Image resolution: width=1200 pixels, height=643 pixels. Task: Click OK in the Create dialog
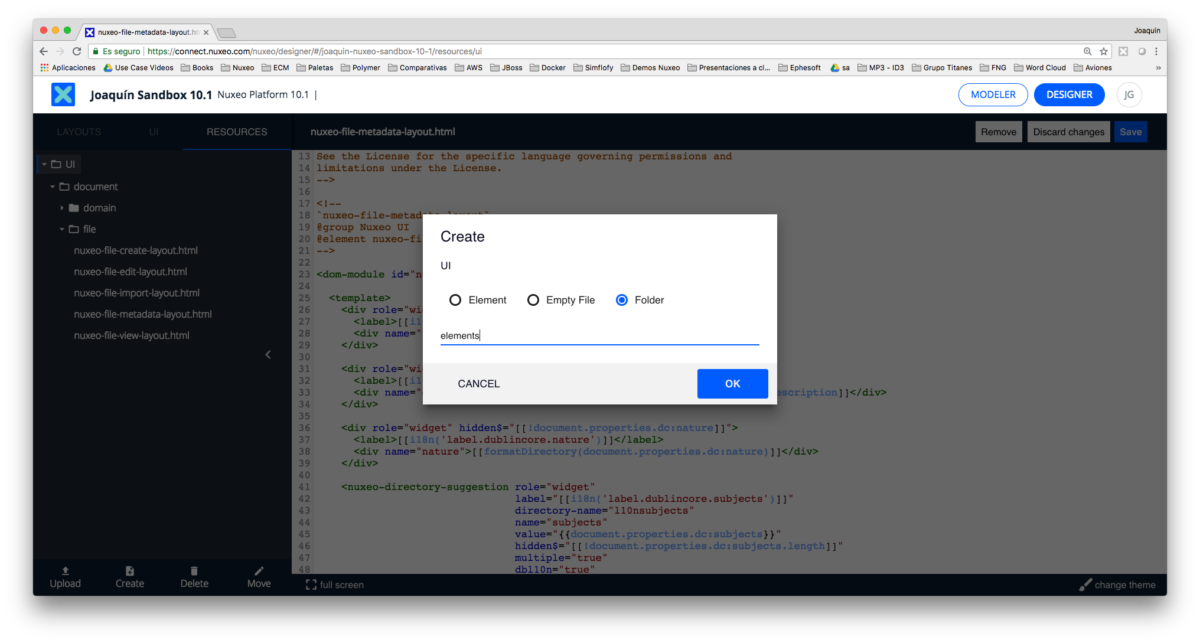[x=732, y=383]
